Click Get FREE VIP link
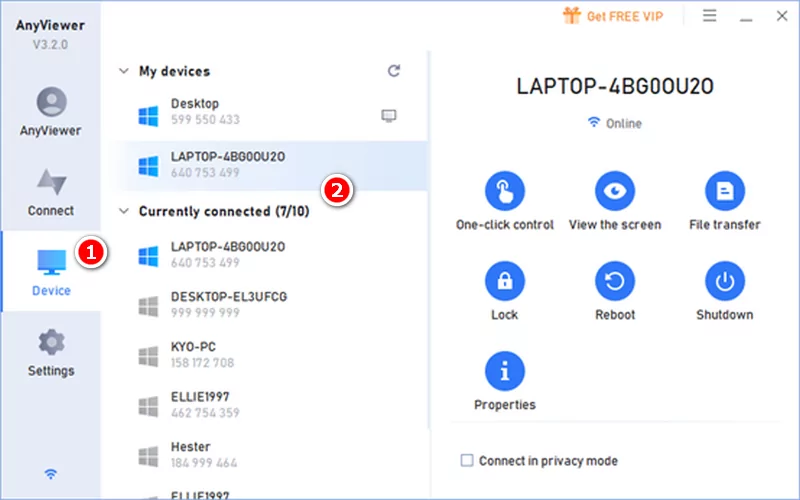The width and height of the screenshot is (800, 500). tap(625, 16)
